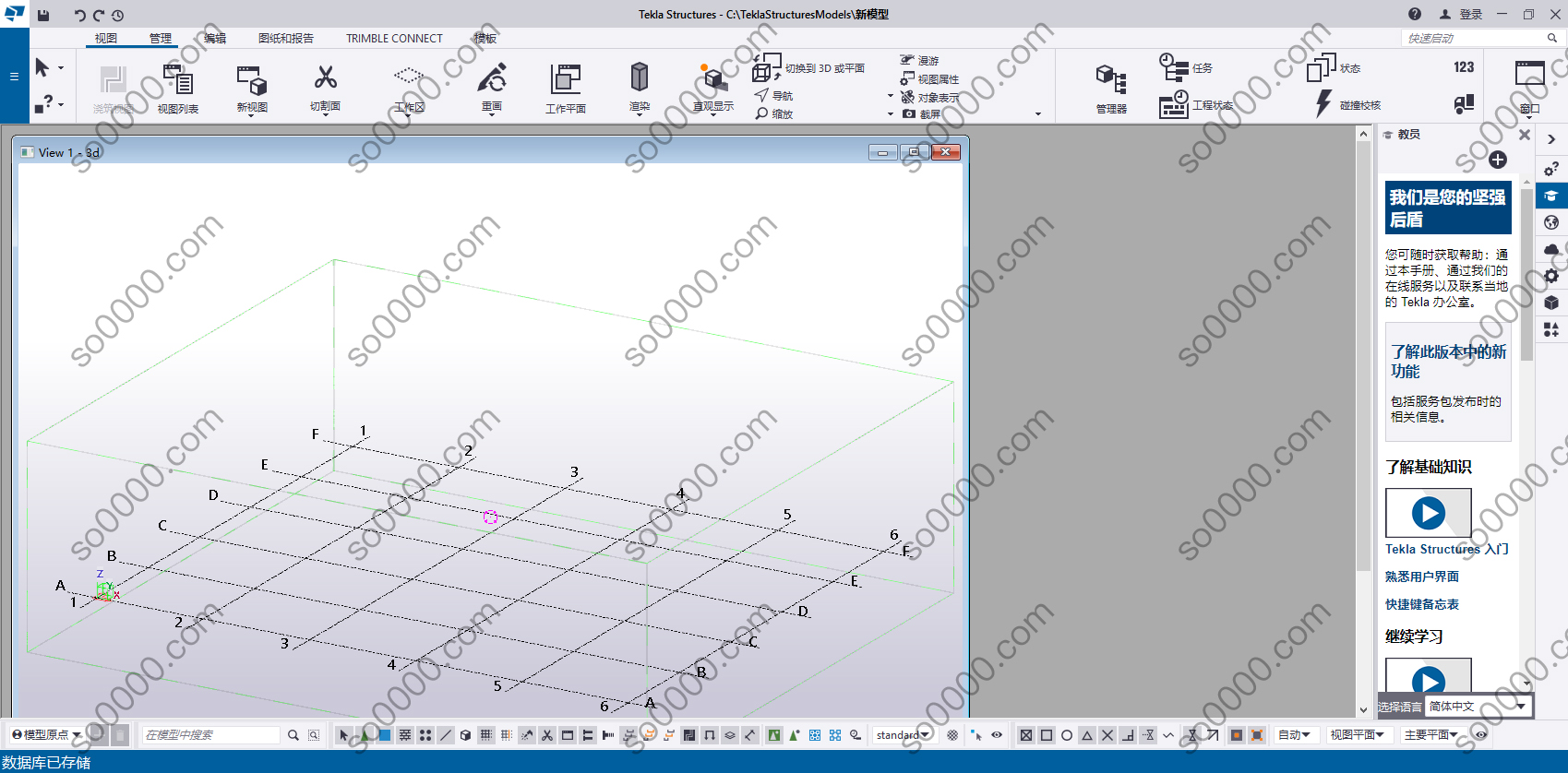Open the 管理器 organizer icon
This screenshot has width=1568, height=773.
tap(1111, 79)
